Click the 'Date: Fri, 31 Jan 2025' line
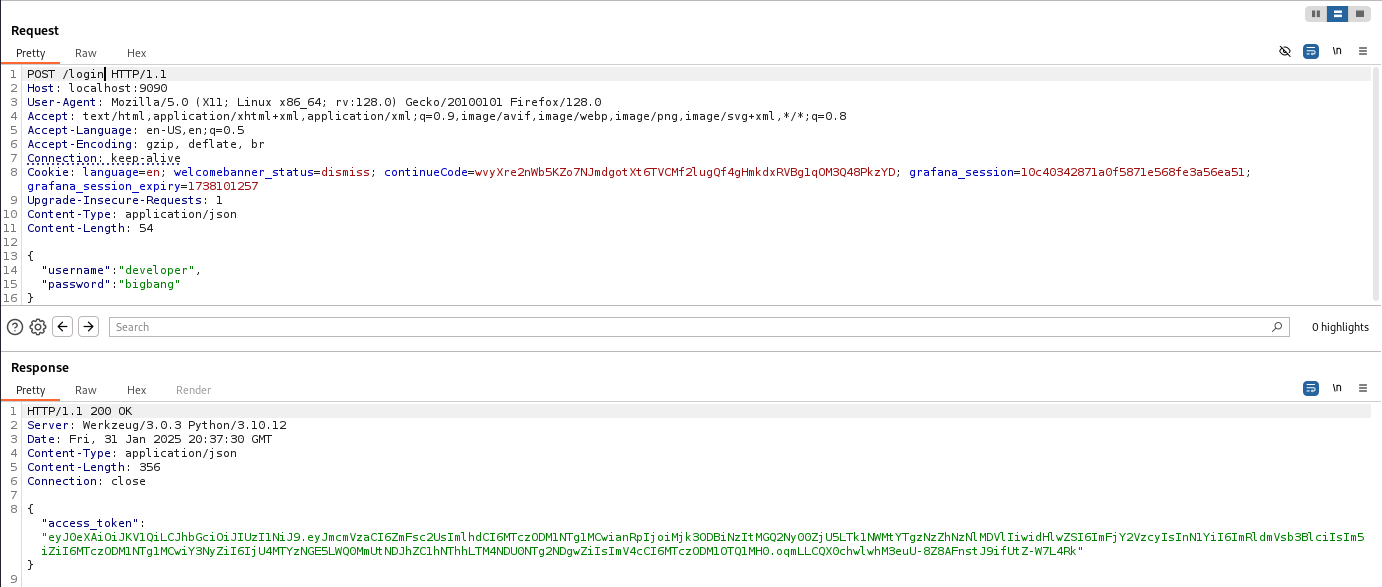Viewport: 1382px width, 587px height. tap(149, 439)
